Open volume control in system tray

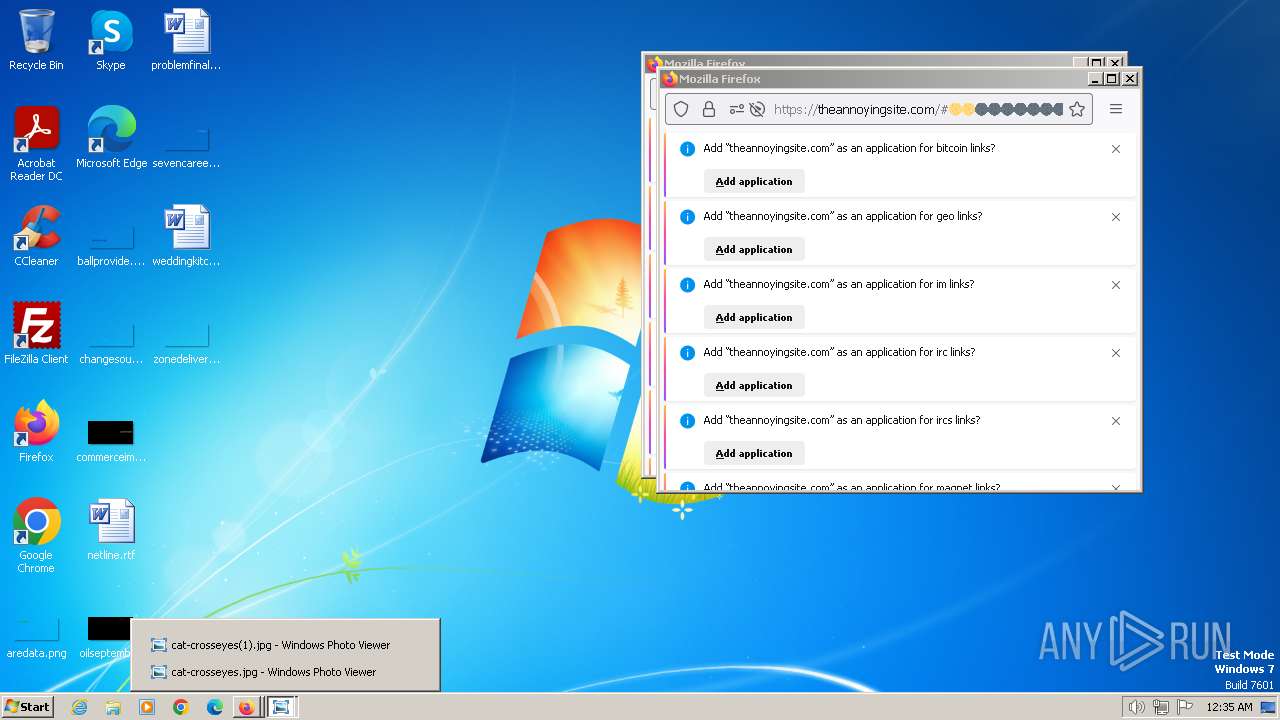[1136, 707]
